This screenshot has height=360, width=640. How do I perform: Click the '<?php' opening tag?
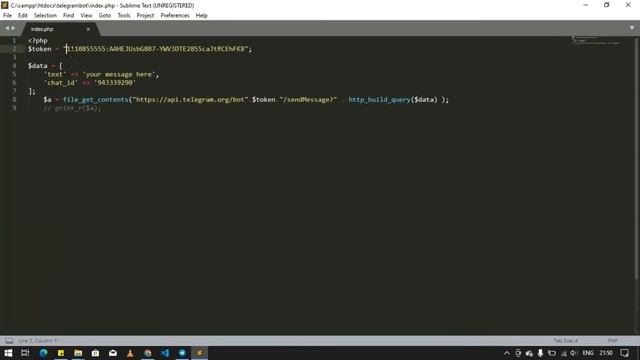tap(38, 40)
